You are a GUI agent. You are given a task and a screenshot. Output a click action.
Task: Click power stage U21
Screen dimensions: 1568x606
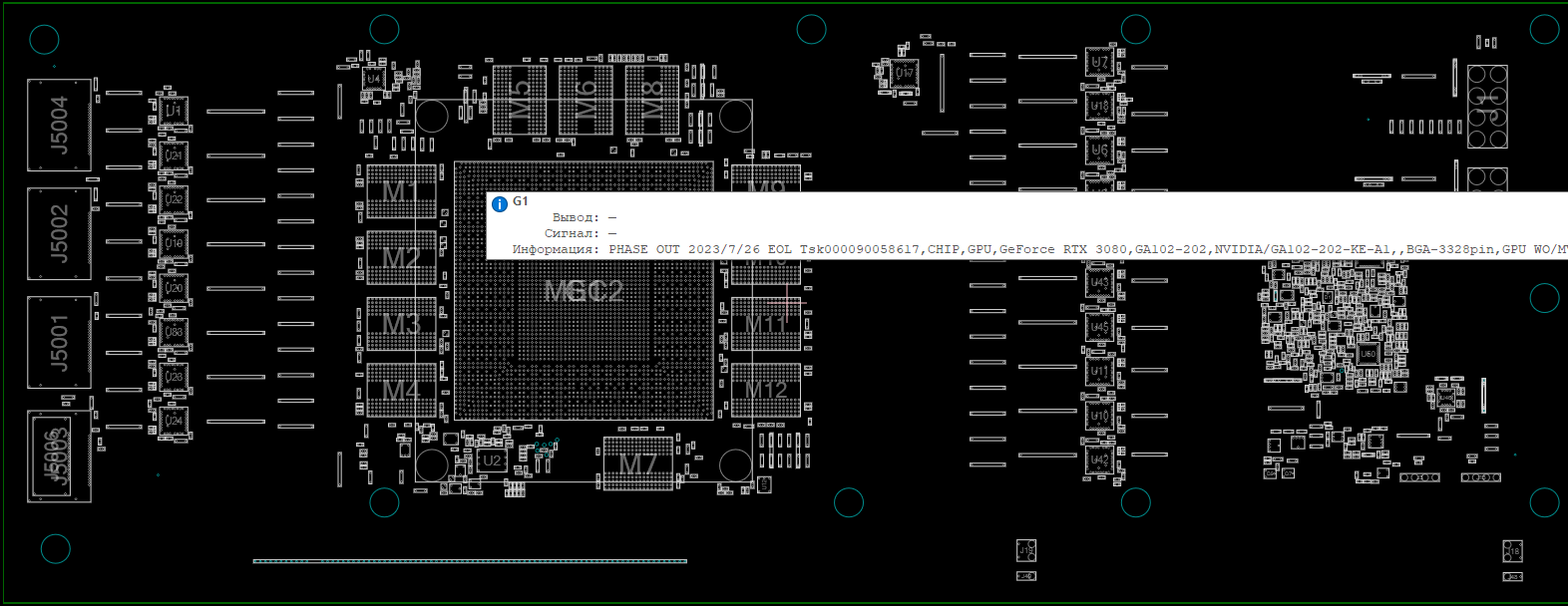coord(174,155)
